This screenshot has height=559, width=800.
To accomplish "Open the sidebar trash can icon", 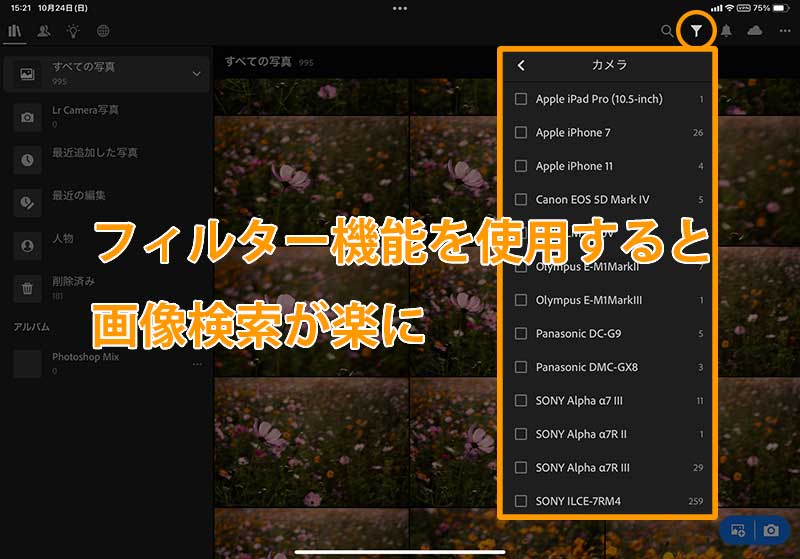I will pos(28,289).
